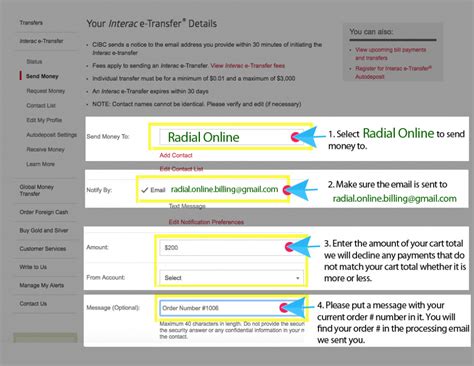Open Write to Us
This screenshot has width=474, height=366.
33,267
